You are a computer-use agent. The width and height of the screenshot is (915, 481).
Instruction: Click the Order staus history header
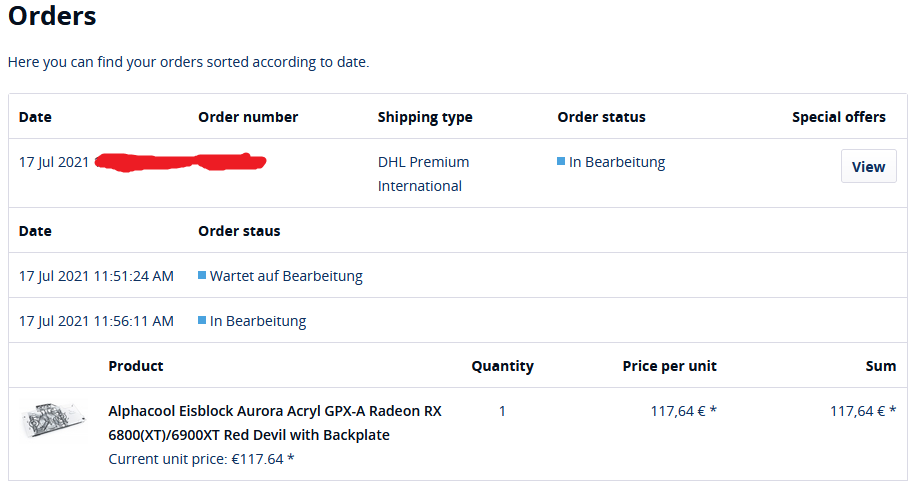pyautogui.click(x=239, y=231)
